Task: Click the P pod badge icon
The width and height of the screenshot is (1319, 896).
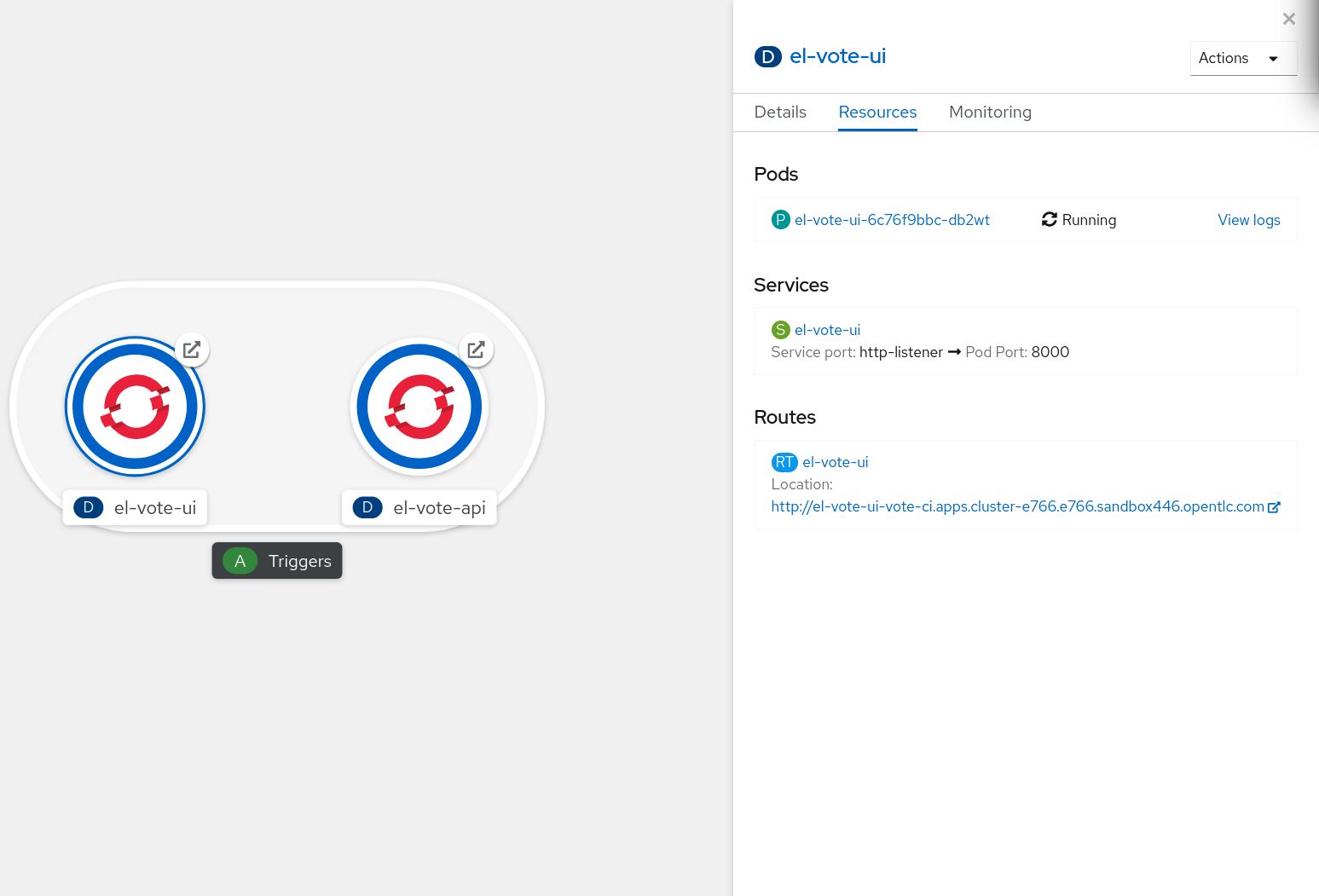Action: (x=781, y=220)
